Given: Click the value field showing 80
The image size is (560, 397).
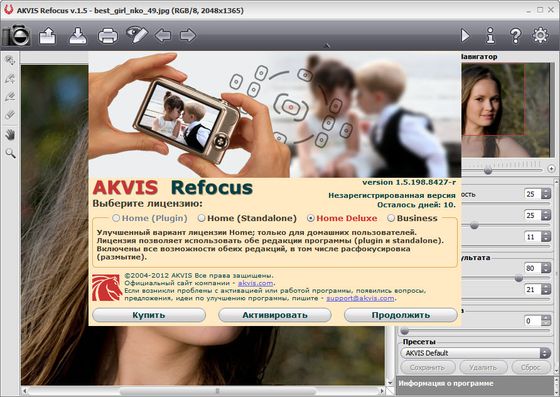Looking at the screenshot, I should tap(533, 268).
